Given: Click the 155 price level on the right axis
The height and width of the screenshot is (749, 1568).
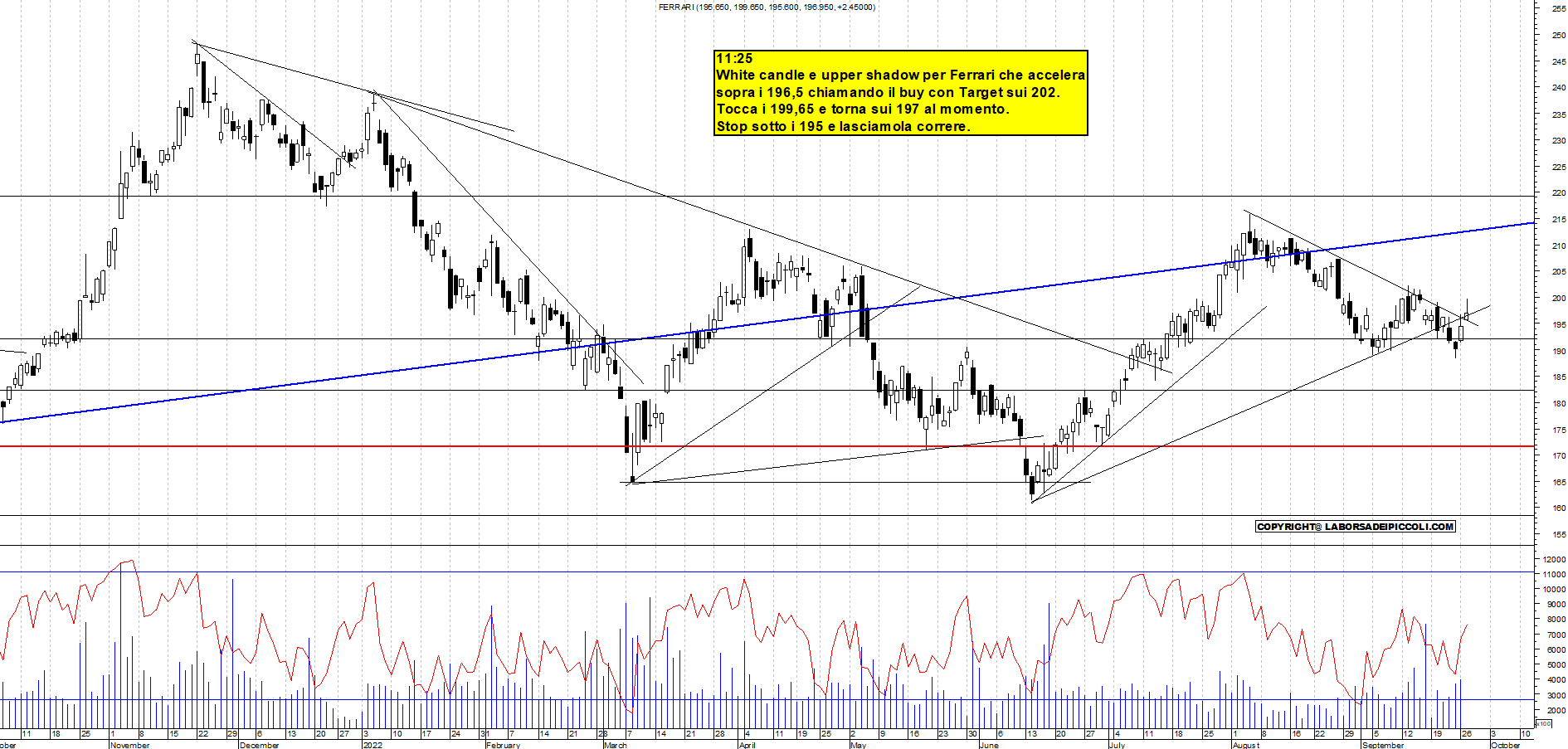Looking at the screenshot, I should (x=1558, y=534).
